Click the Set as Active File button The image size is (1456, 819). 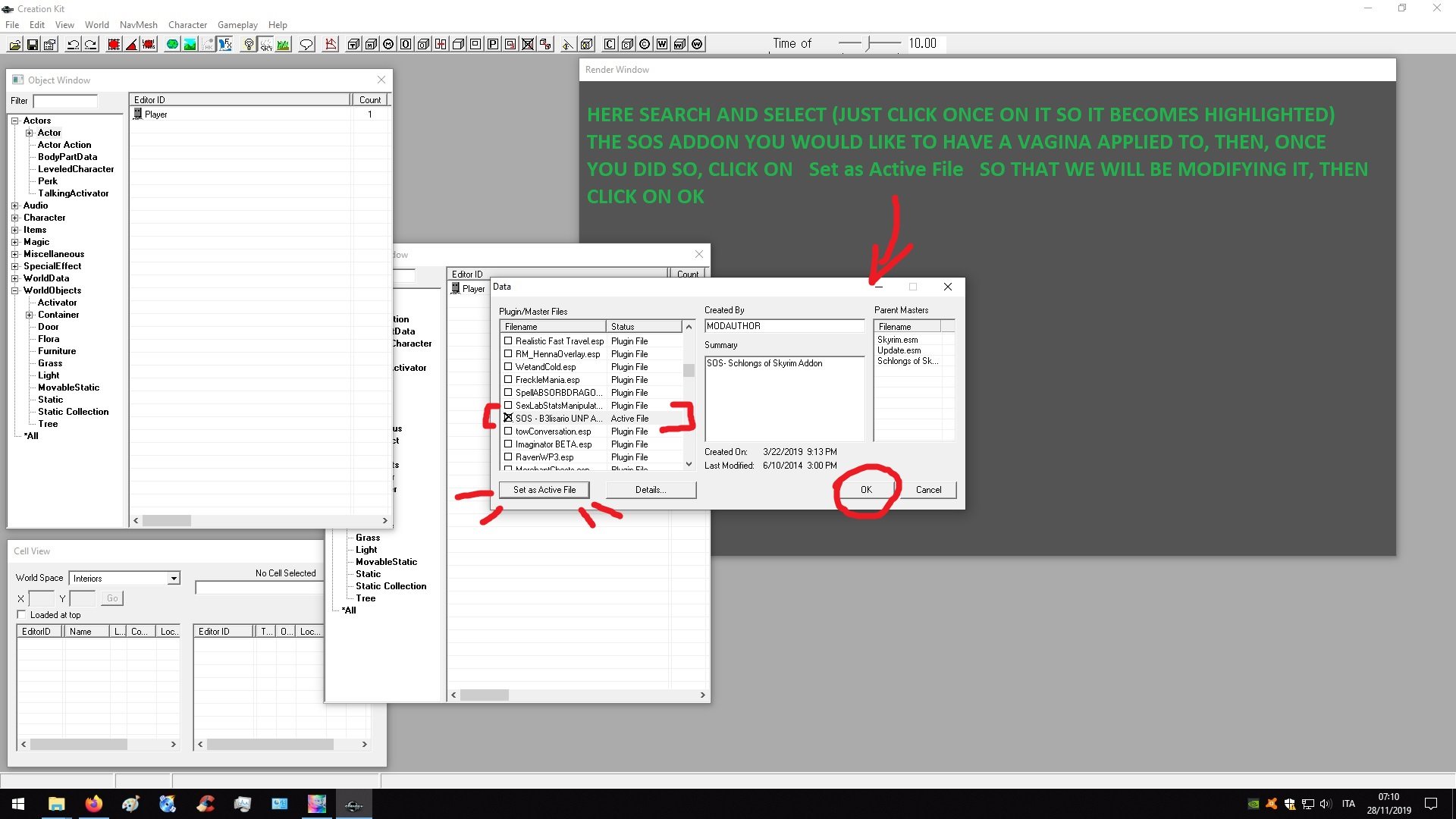point(544,490)
